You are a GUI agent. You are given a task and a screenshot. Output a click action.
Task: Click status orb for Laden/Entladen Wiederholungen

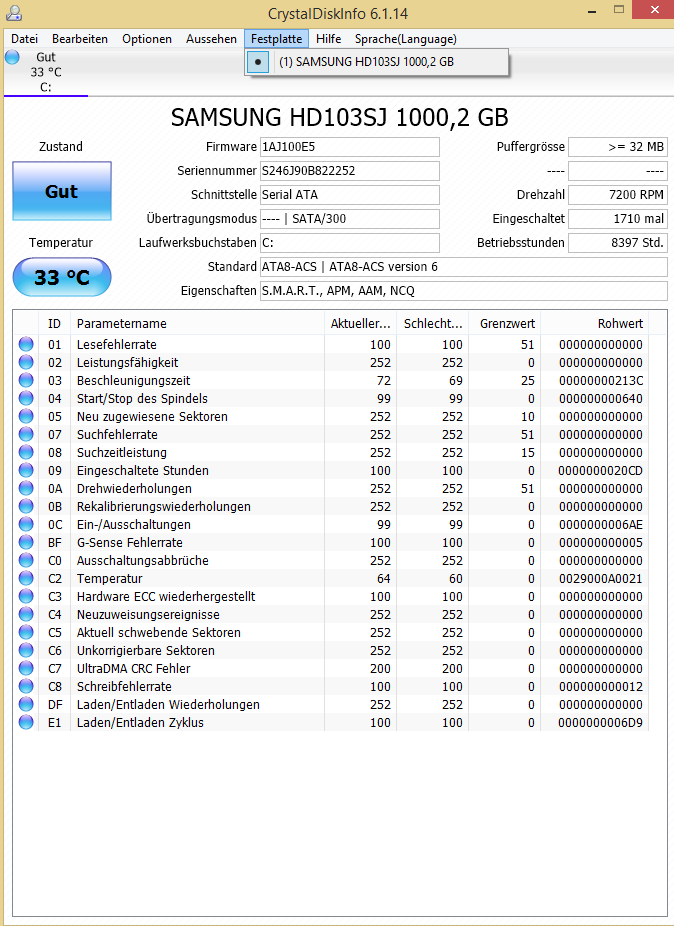[26, 705]
